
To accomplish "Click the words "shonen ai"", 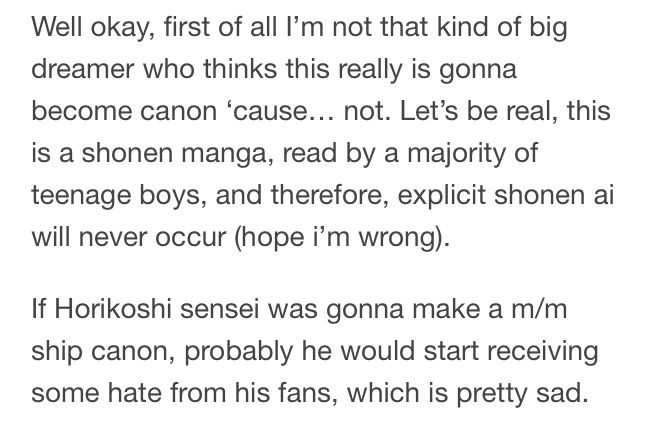I will click(x=554, y=195).
